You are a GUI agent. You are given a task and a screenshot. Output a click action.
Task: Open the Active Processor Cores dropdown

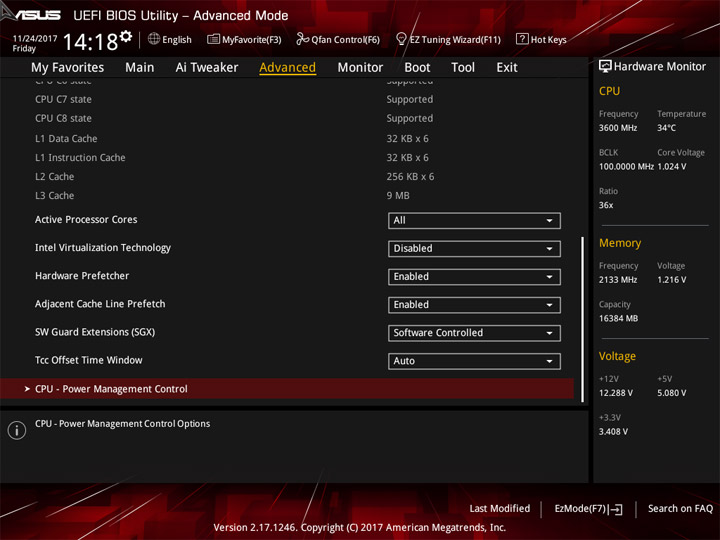pyautogui.click(x=474, y=220)
